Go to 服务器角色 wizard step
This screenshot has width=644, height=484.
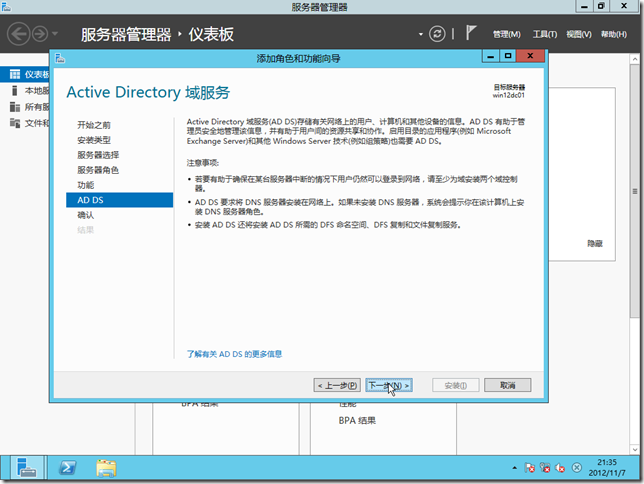click(x=98, y=170)
